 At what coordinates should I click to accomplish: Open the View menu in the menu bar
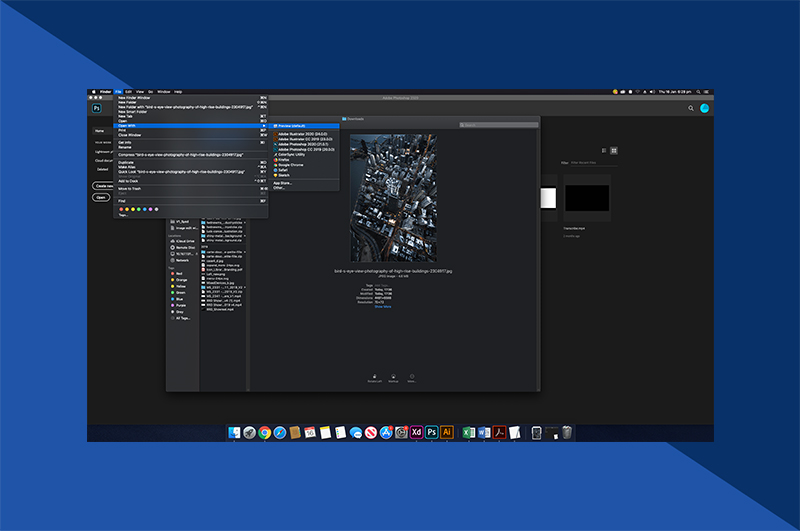pyautogui.click(x=140, y=92)
